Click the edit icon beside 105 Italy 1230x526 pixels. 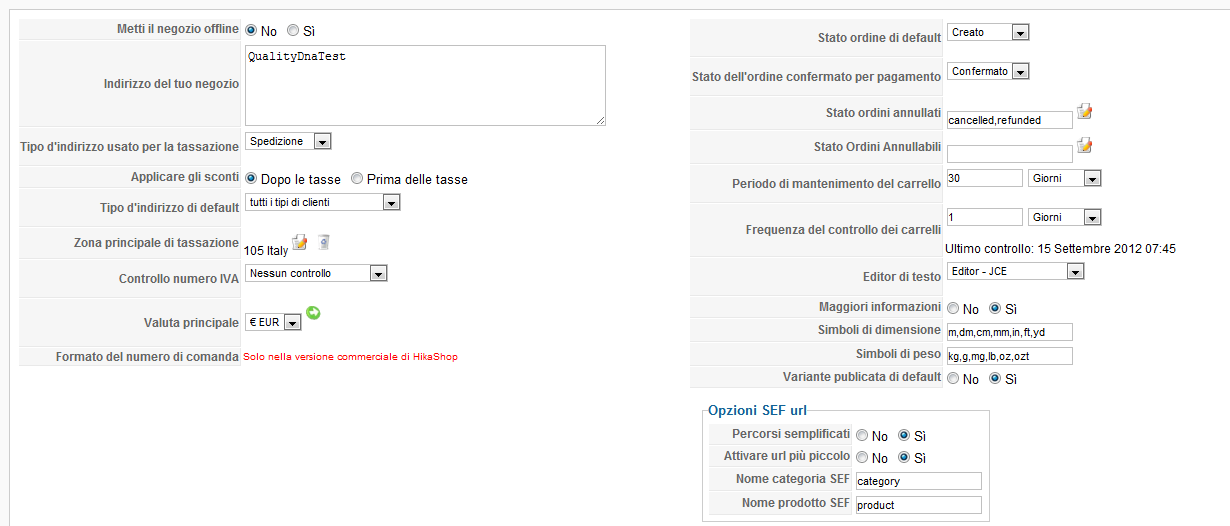[x=300, y=242]
